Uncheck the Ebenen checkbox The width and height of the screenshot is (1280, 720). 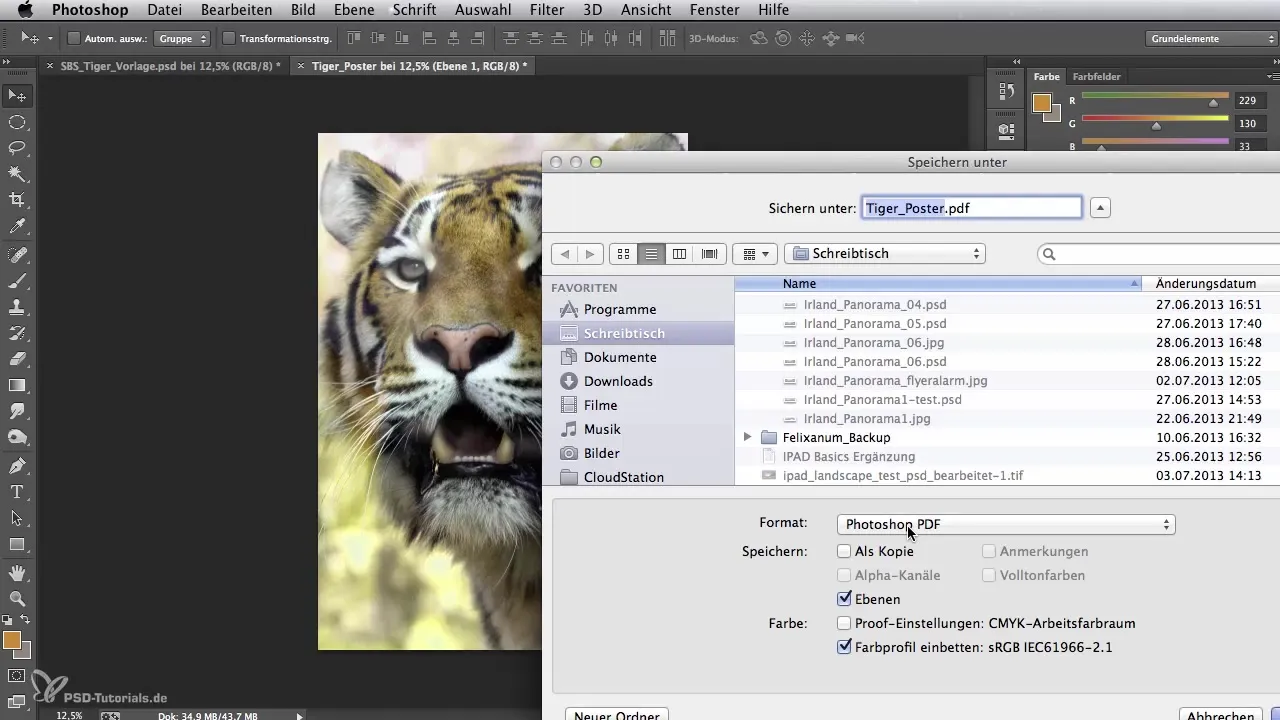pos(844,599)
